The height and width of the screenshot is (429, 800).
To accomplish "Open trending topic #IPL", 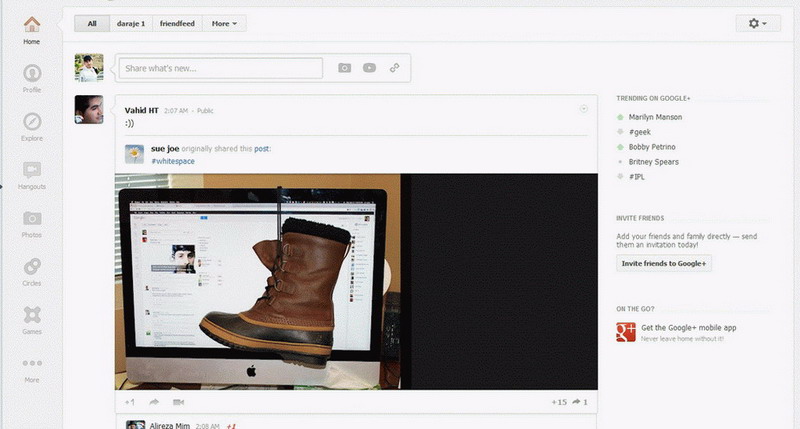I will [637, 176].
